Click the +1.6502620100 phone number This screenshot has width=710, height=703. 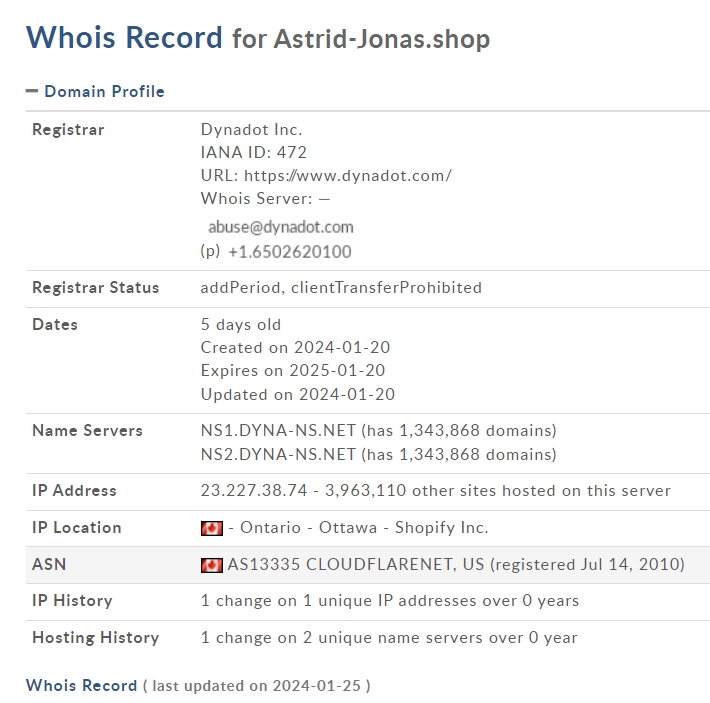tap(290, 252)
